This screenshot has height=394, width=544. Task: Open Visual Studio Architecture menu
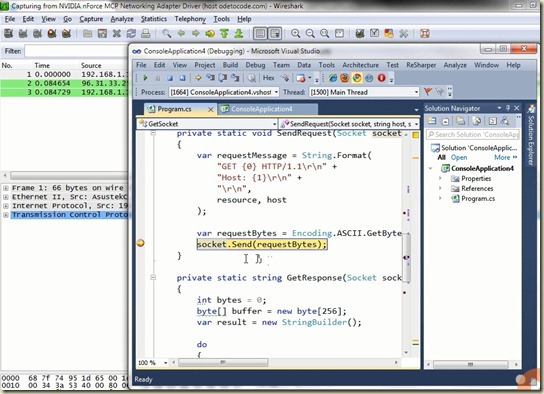click(x=361, y=65)
